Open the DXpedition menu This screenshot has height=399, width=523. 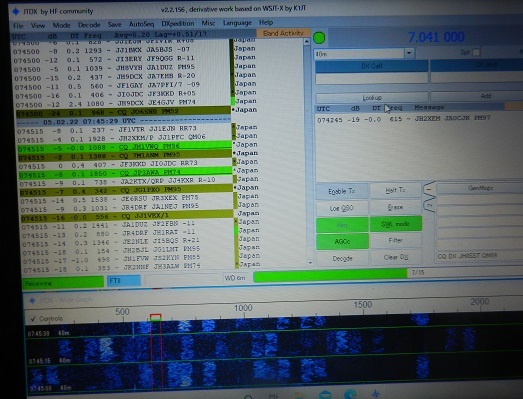[177, 24]
